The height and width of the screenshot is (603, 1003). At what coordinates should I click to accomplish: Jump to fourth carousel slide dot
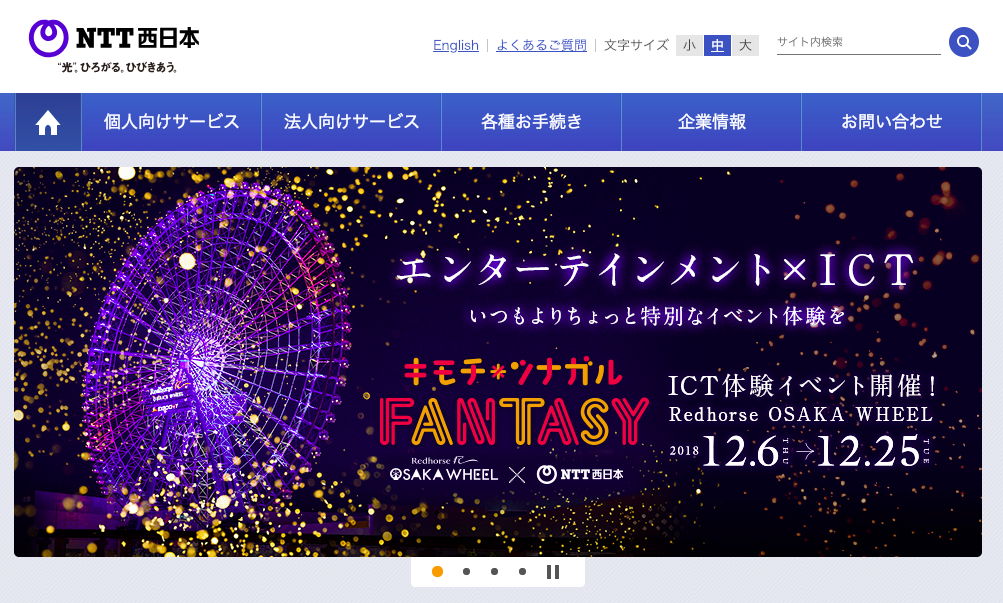522,572
